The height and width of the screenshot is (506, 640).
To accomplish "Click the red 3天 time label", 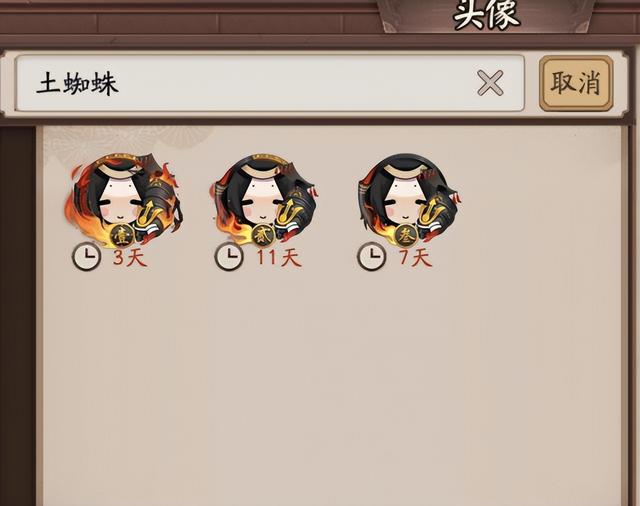I will [130, 257].
